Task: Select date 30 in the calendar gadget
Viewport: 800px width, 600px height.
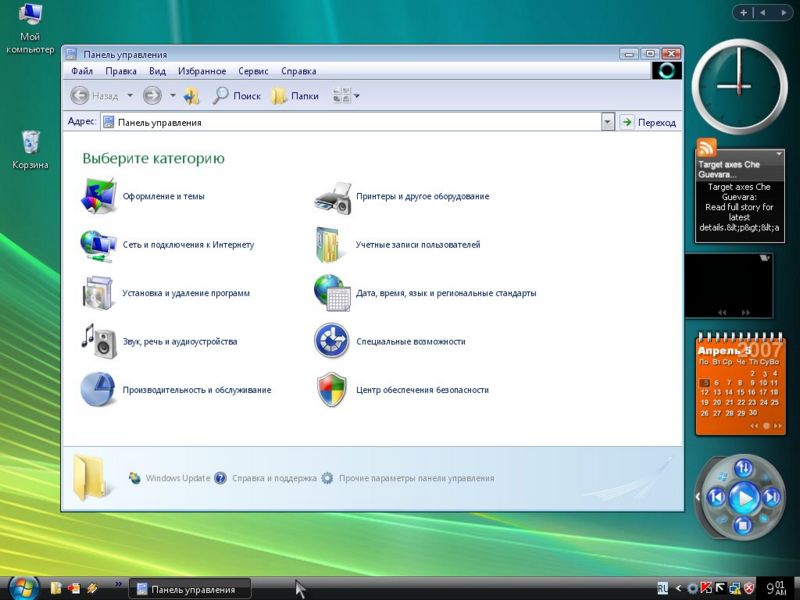Action: 753,412
